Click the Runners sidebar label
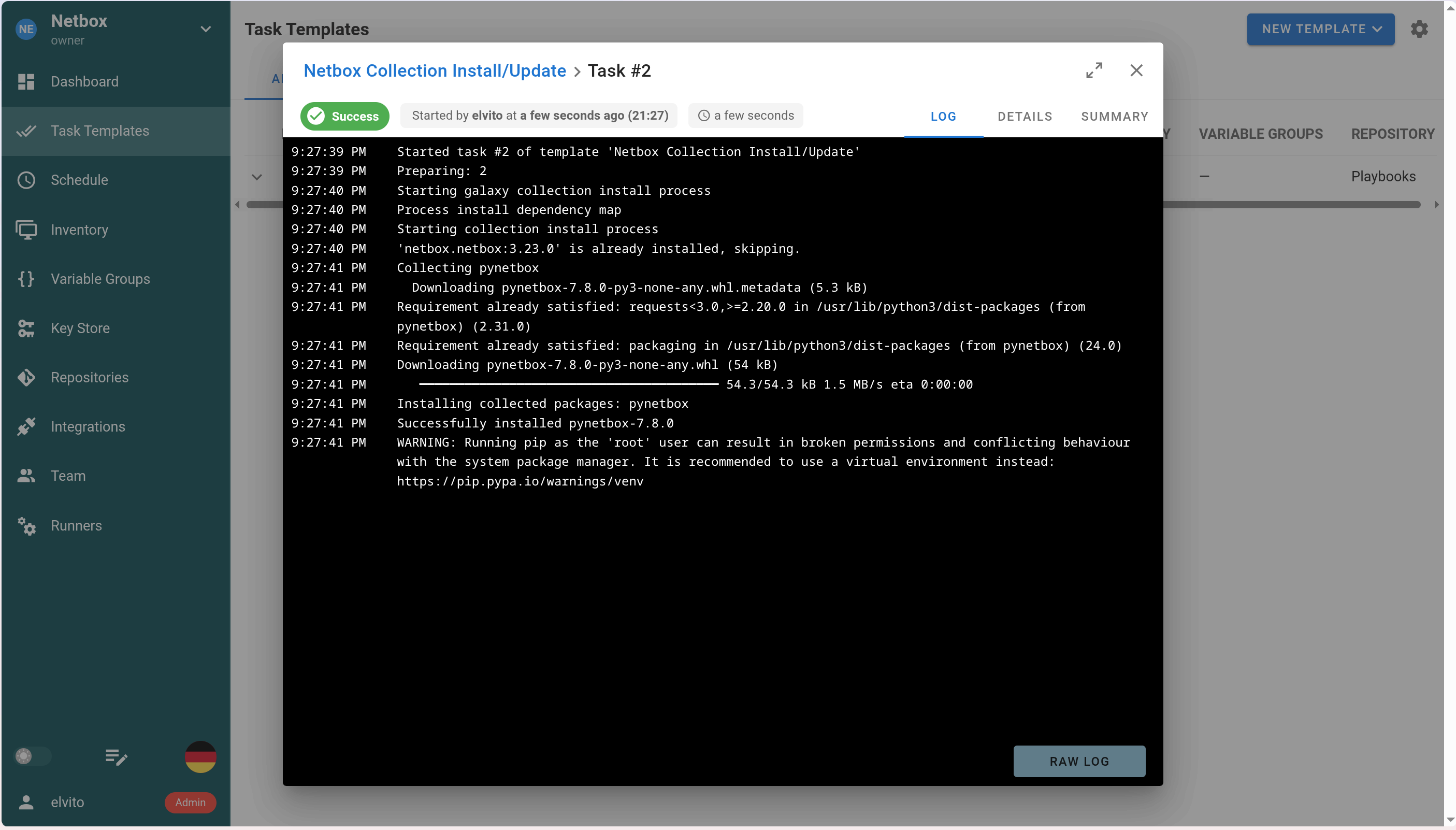The width and height of the screenshot is (1456, 830). click(x=76, y=525)
